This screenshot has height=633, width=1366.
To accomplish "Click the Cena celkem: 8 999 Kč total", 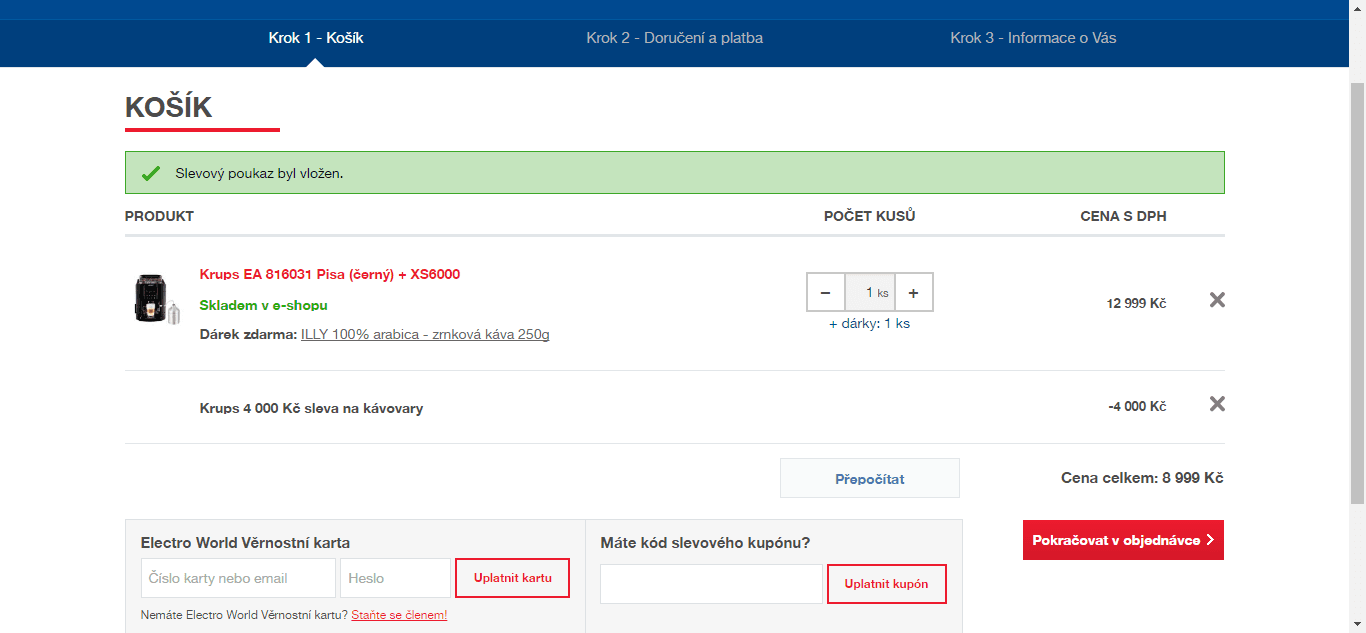I will click(x=1142, y=478).
